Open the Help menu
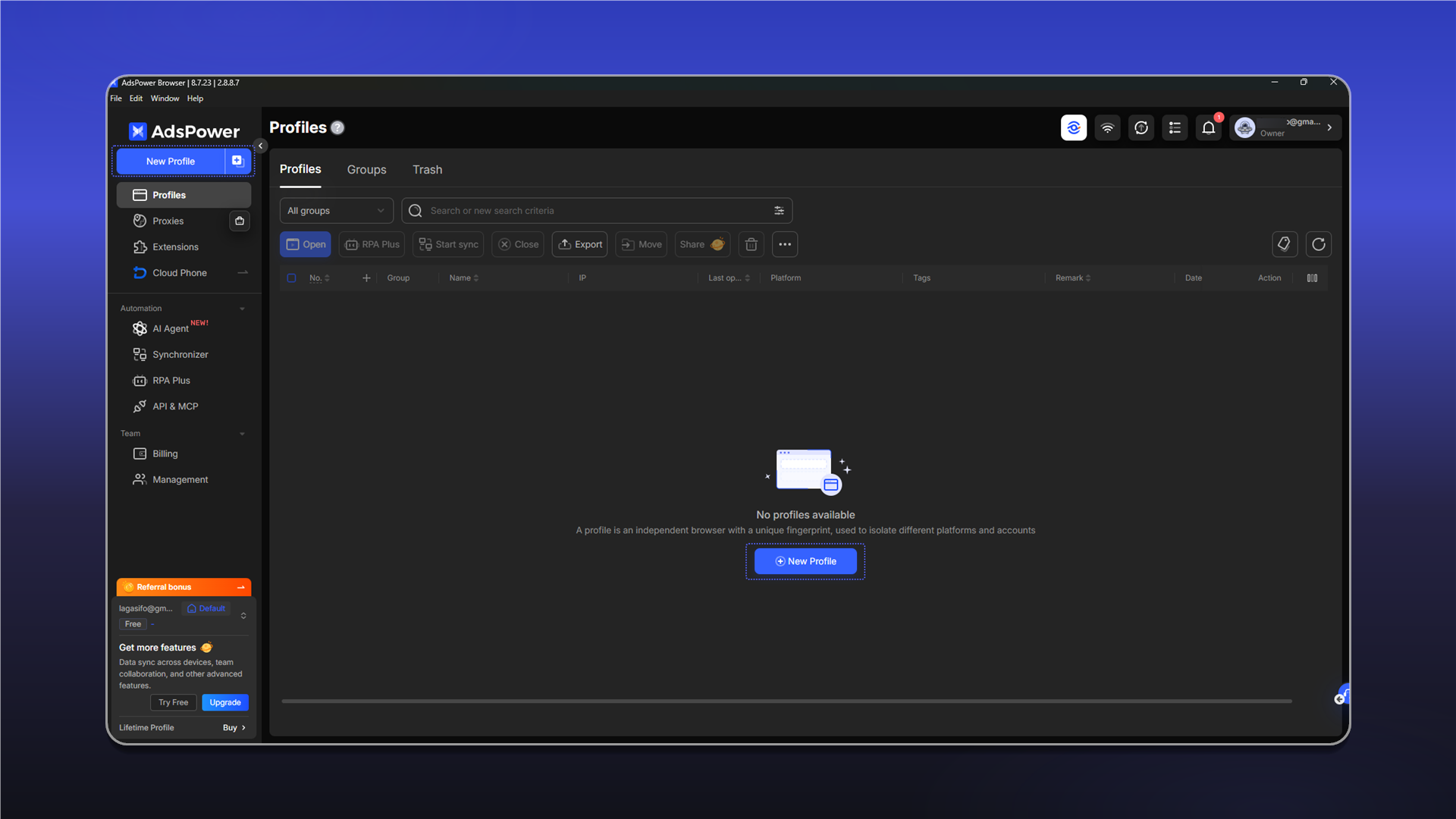 click(x=195, y=99)
